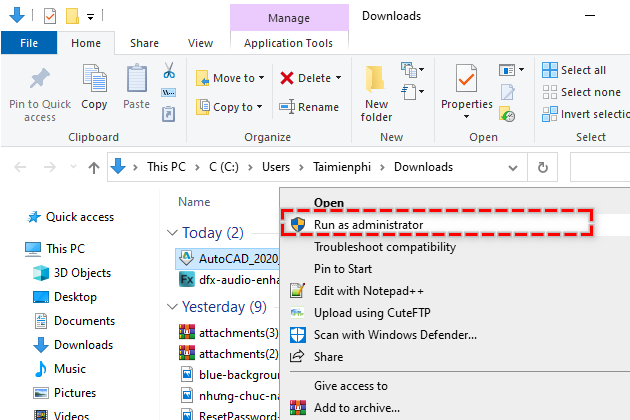Click C (C:) in address breadcrumb

coord(224,167)
